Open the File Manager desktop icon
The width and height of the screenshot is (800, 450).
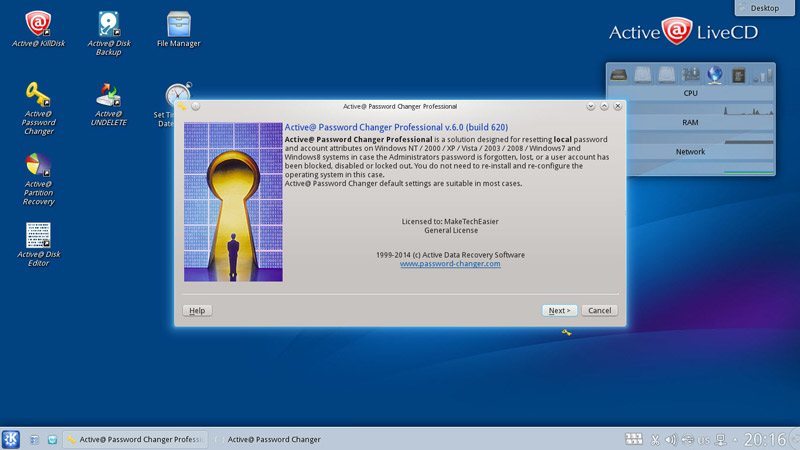(x=178, y=24)
